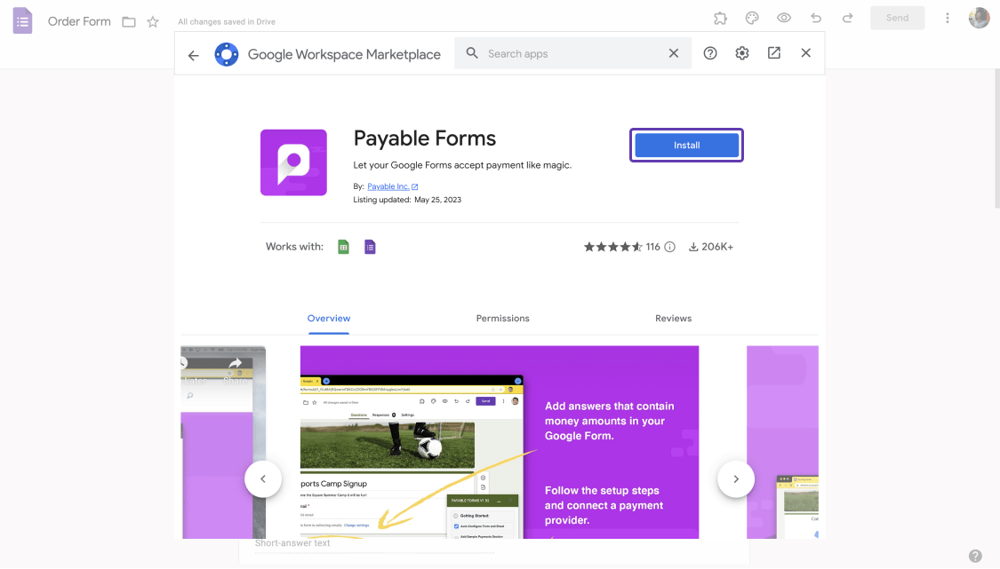
Task: Click the Payable Forms app logo
Action: pyautogui.click(x=293, y=162)
